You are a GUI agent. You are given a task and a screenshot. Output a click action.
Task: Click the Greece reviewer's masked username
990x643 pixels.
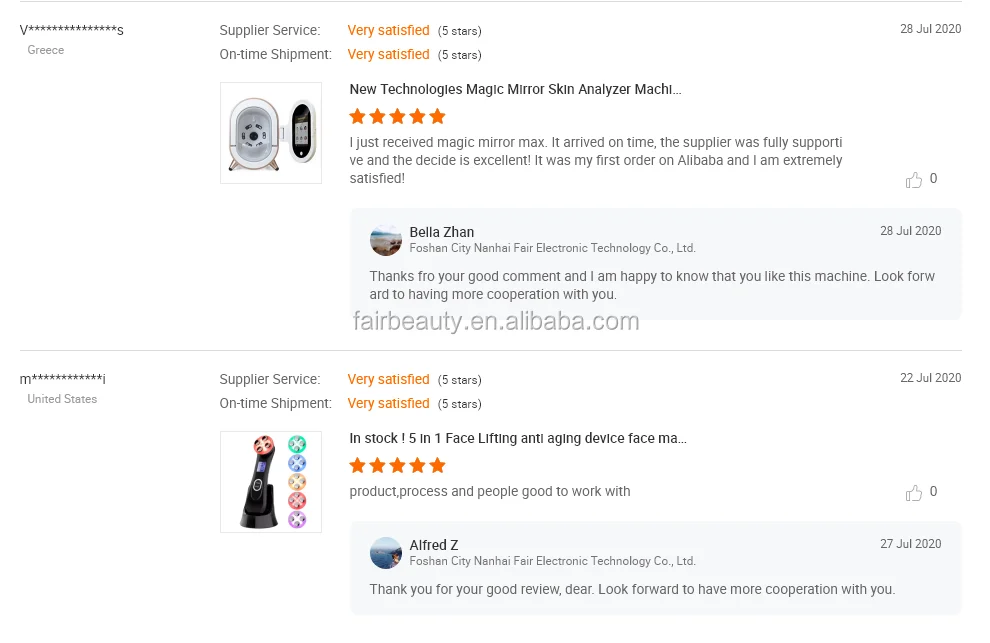click(x=72, y=30)
